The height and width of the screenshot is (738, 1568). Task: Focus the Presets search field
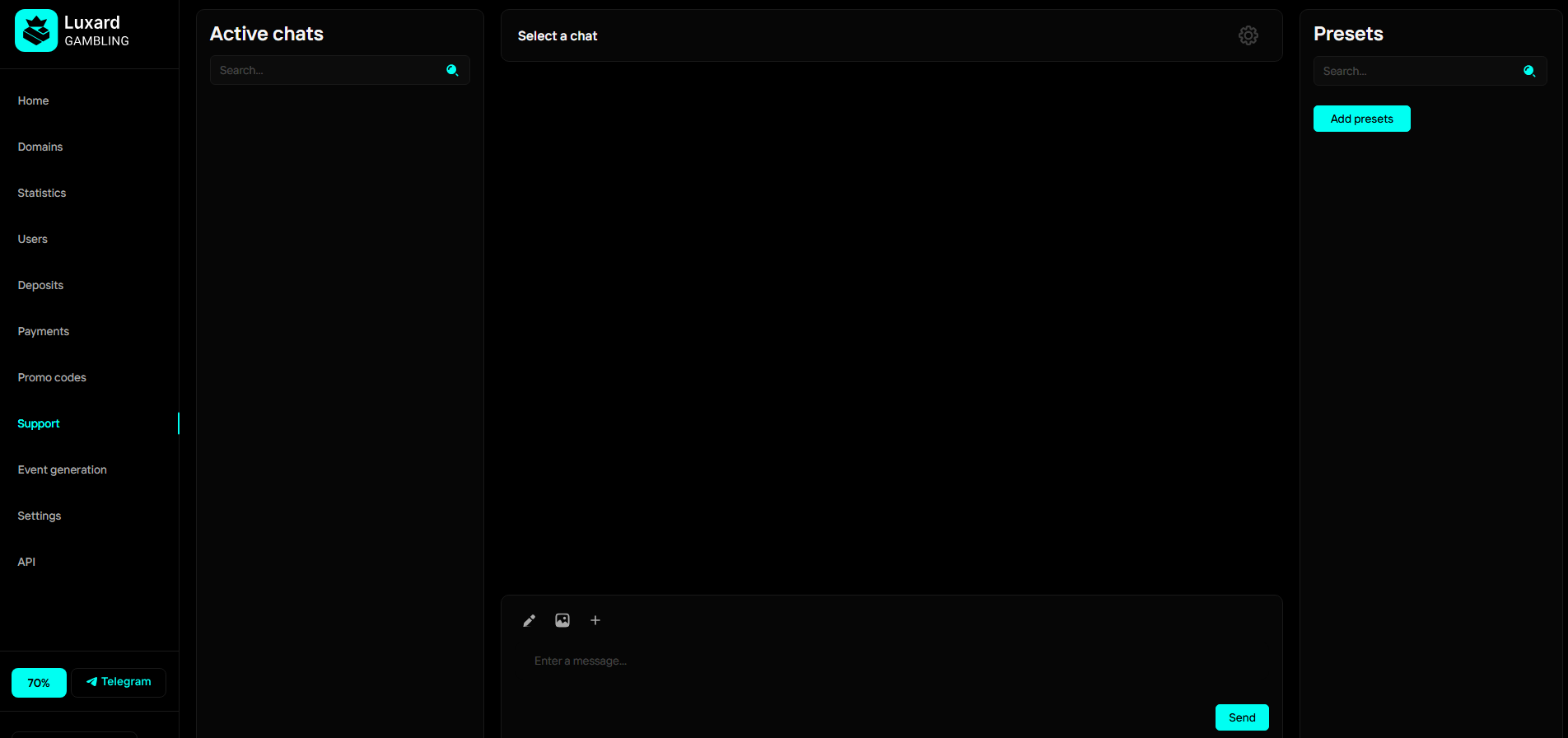1430,71
